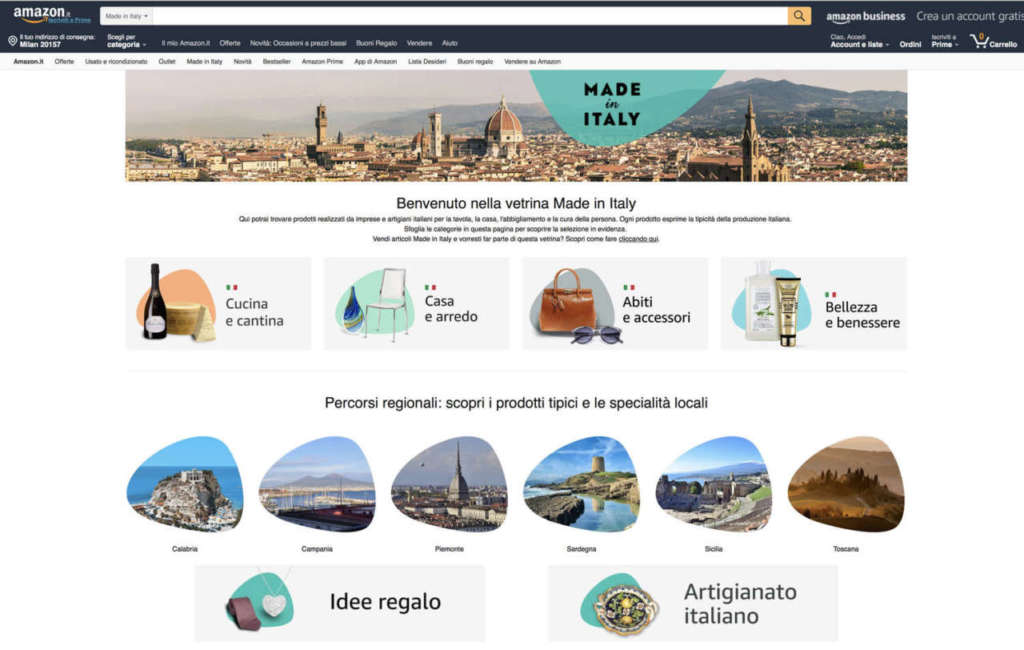This screenshot has width=1024, height=650.
Task: Click the Made in Italy Florence banner
Action: 516,125
